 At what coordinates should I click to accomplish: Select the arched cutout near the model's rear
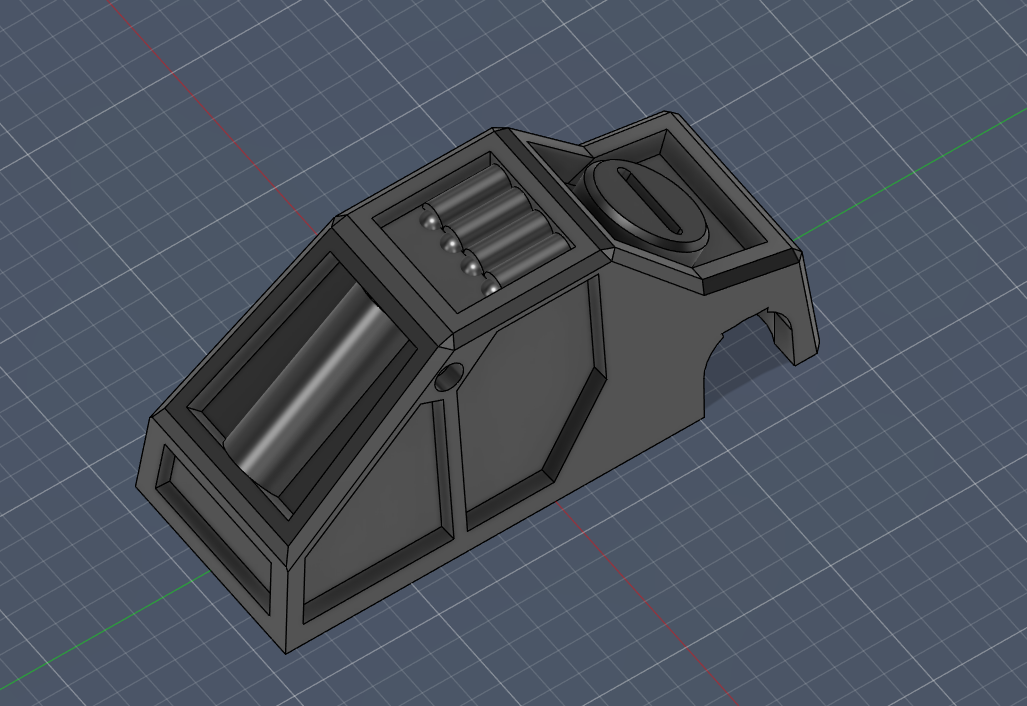(738, 345)
